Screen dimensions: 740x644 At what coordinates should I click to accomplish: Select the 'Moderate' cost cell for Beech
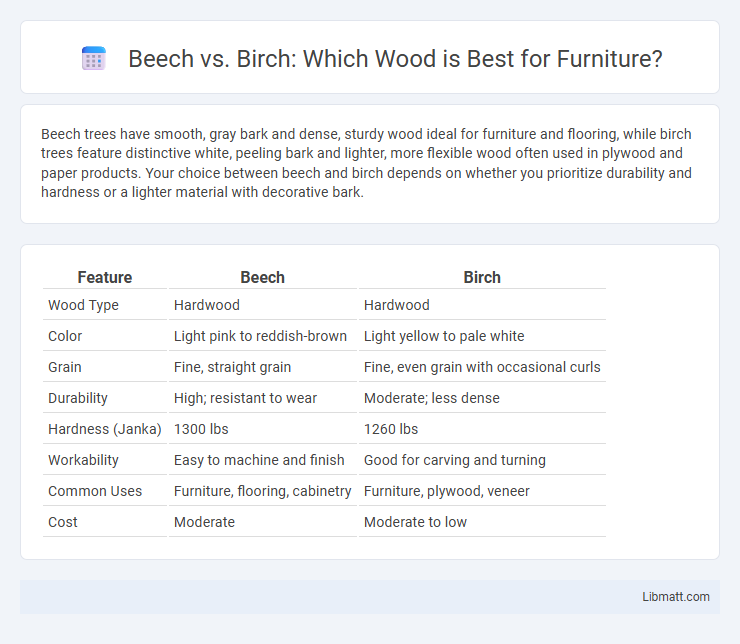204,522
